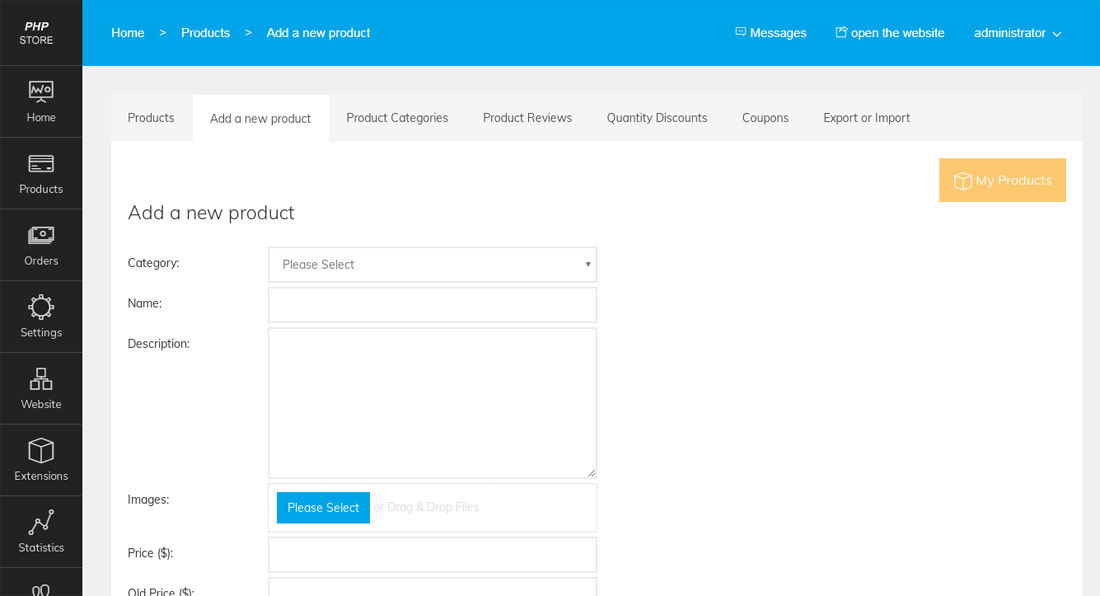Open the Messages panel in the top bar
Viewport: 1100px width, 596px height.
click(770, 32)
